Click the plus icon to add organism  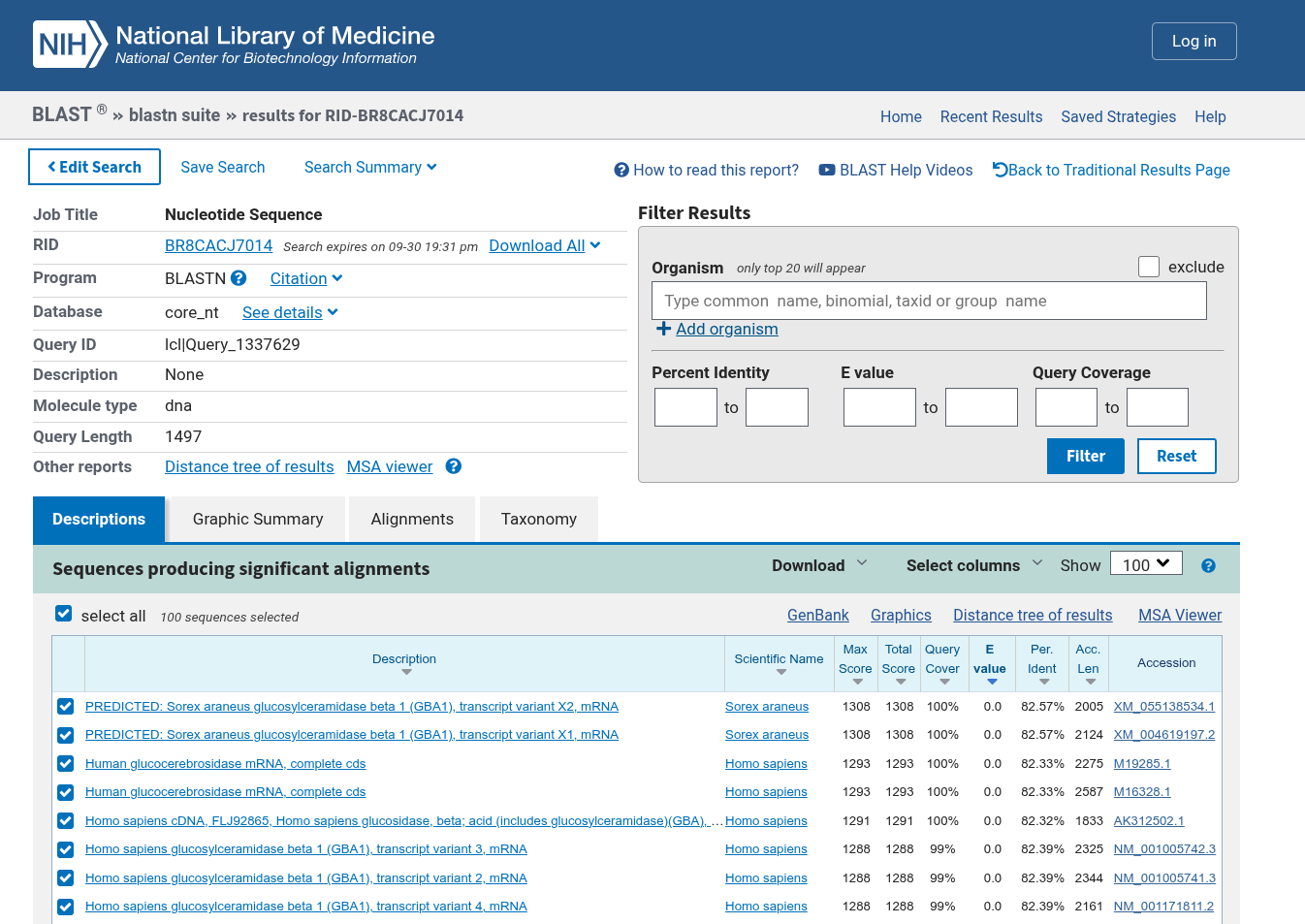664,329
